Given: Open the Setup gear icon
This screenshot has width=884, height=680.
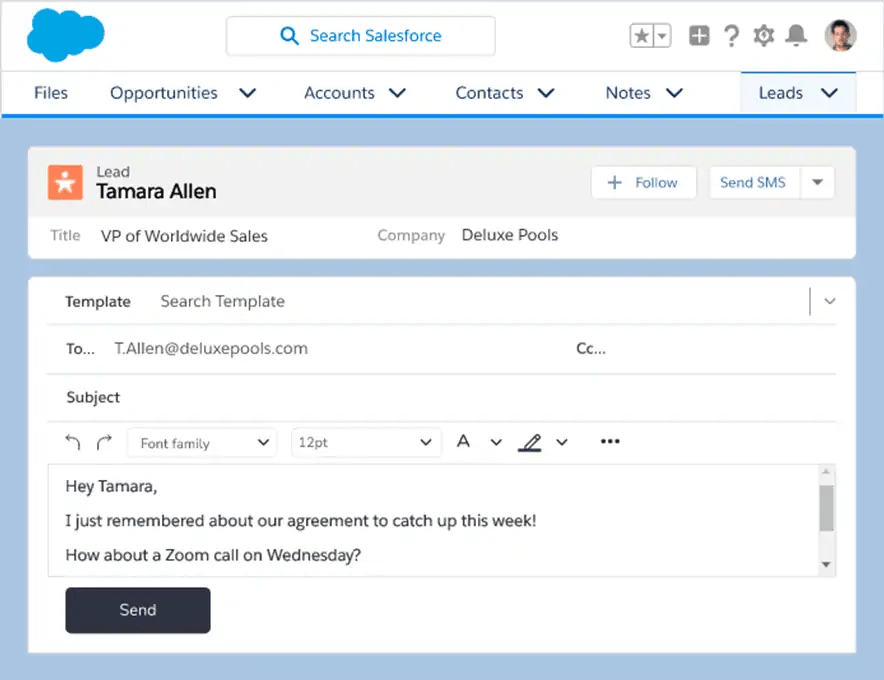Looking at the screenshot, I should click(x=763, y=35).
